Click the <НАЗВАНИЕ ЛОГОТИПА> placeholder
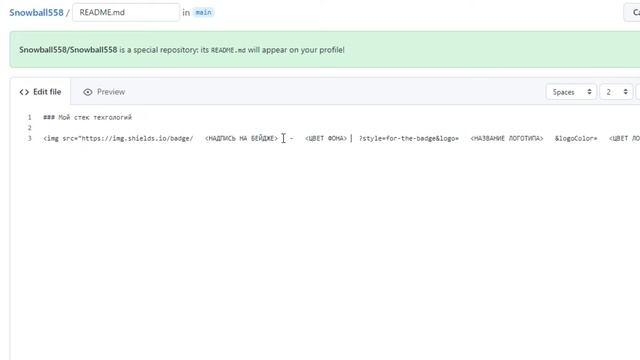 507,138
